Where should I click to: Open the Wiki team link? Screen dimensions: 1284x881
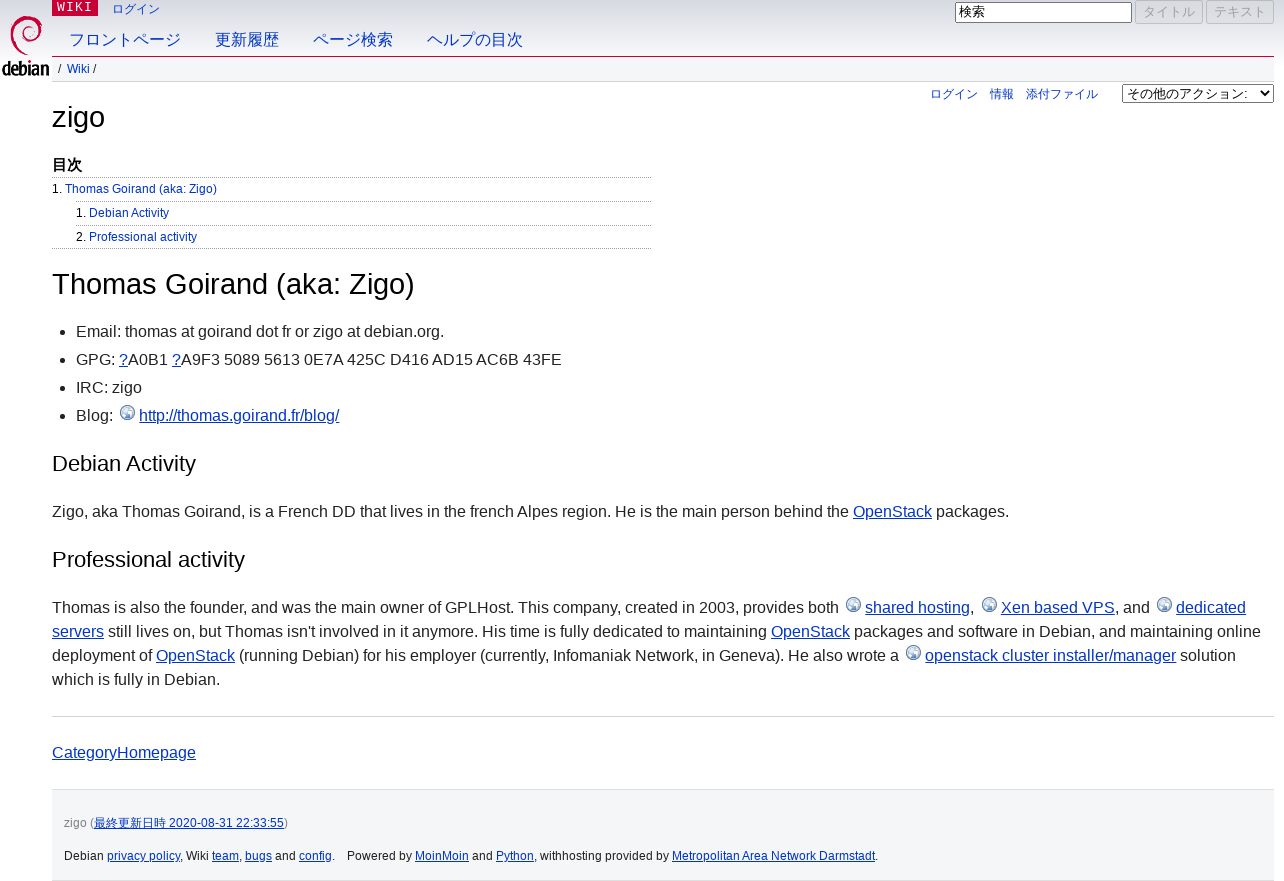[225, 856]
